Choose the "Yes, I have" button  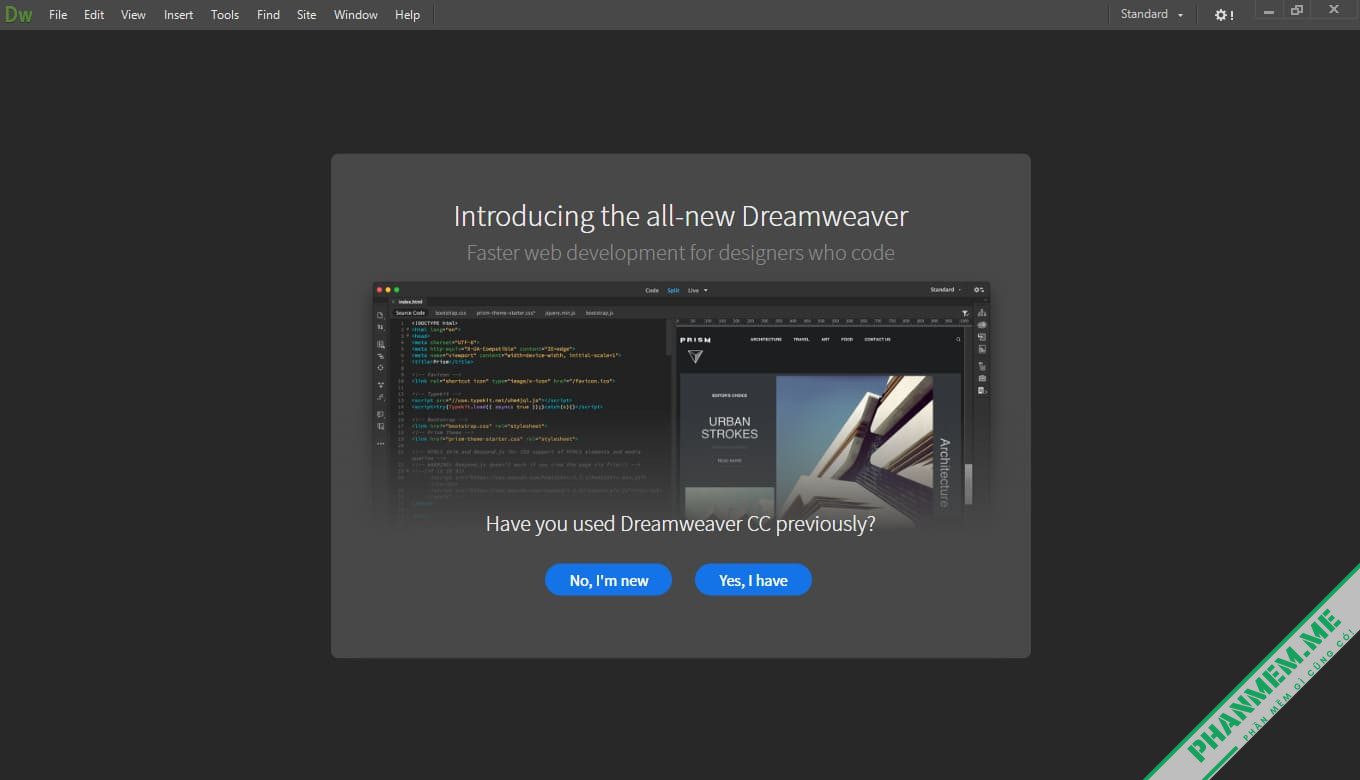[x=753, y=580]
